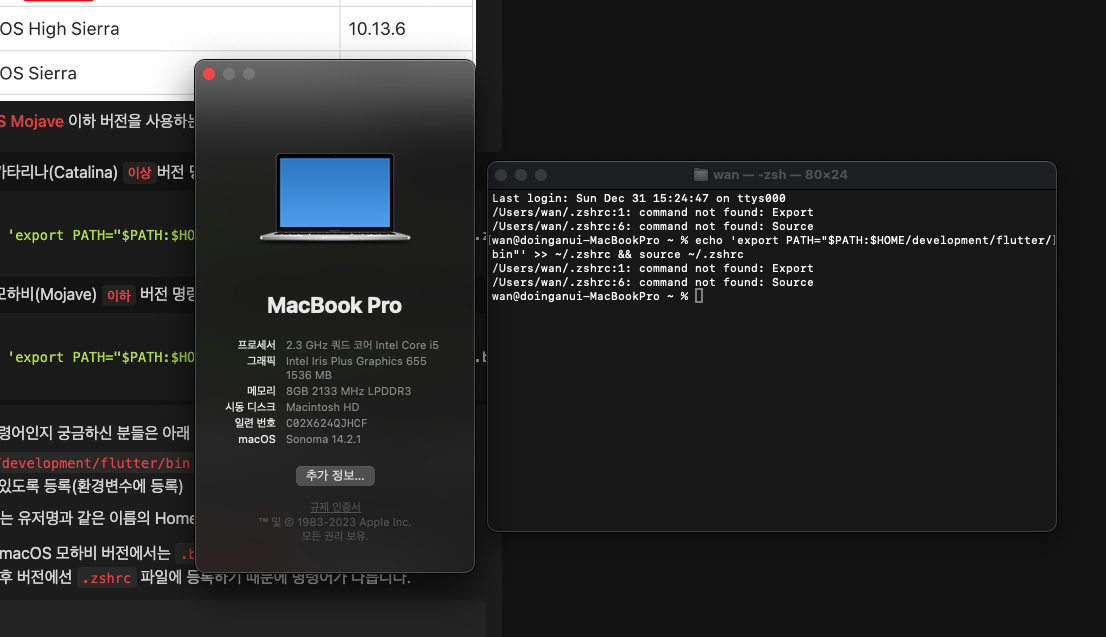Click first zshrc:1 Export error line in Terminal
Image resolution: width=1106 pixels, height=637 pixels.
(652, 212)
